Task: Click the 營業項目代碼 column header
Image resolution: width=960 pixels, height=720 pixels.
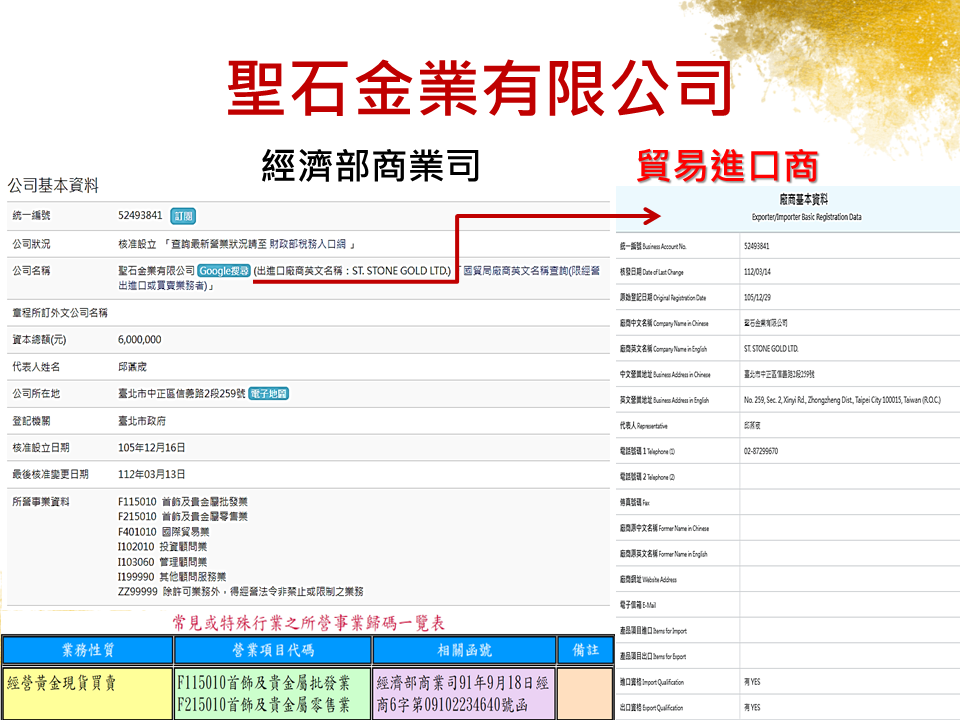Action: click(x=272, y=650)
